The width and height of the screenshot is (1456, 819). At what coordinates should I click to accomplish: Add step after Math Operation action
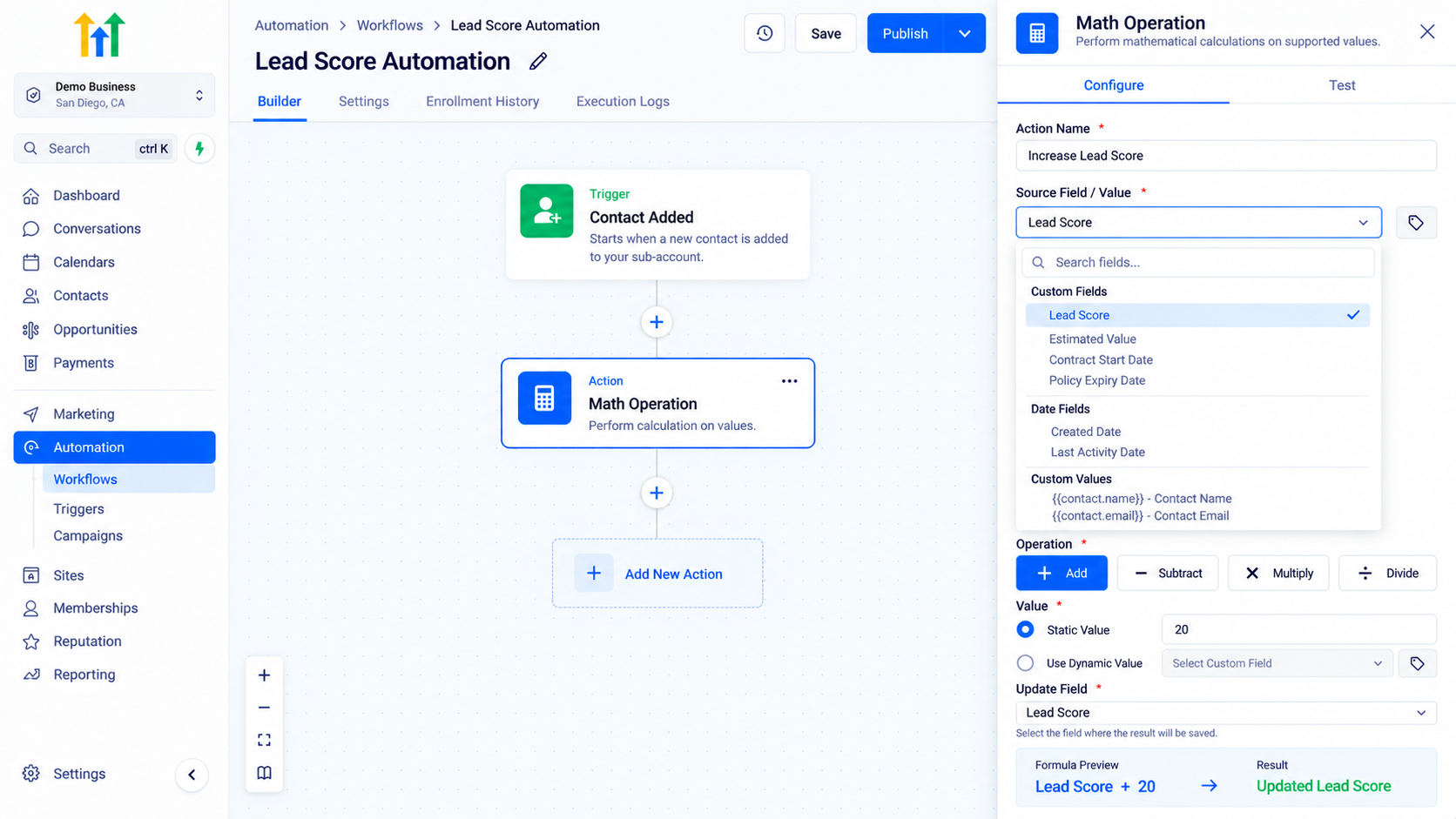pyautogui.click(x=657, y=493)
